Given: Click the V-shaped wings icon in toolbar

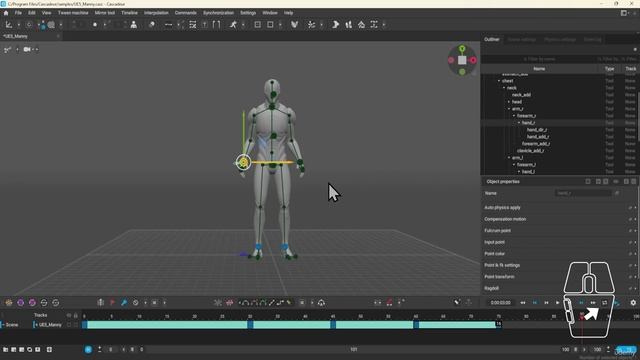Looking at the screenshot, I should pyautogui.click(x=294, y=25).
